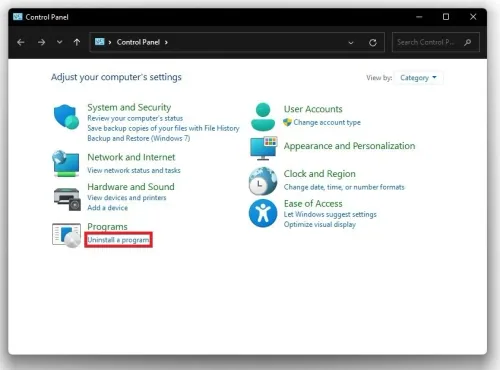Screen dimensions: 500x370
Task: Open the recent locations dropdown arrow
Action: click(60, 42)
